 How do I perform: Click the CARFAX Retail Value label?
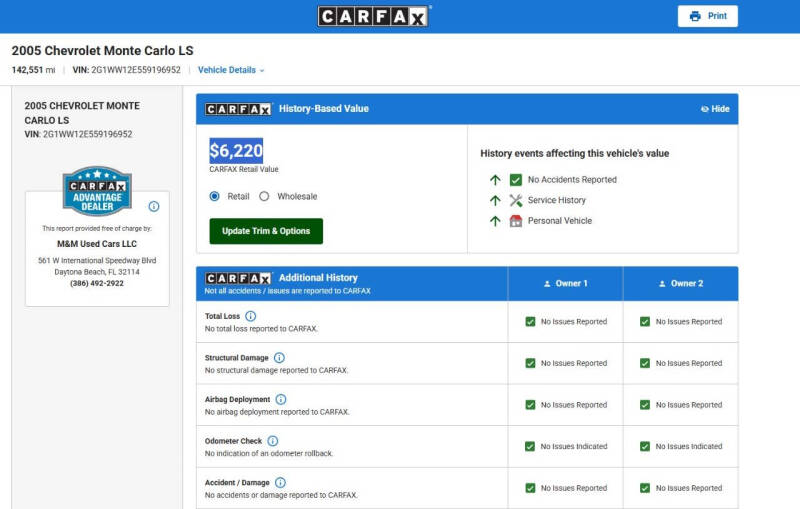pyautogui.click(x=244, y=169)
